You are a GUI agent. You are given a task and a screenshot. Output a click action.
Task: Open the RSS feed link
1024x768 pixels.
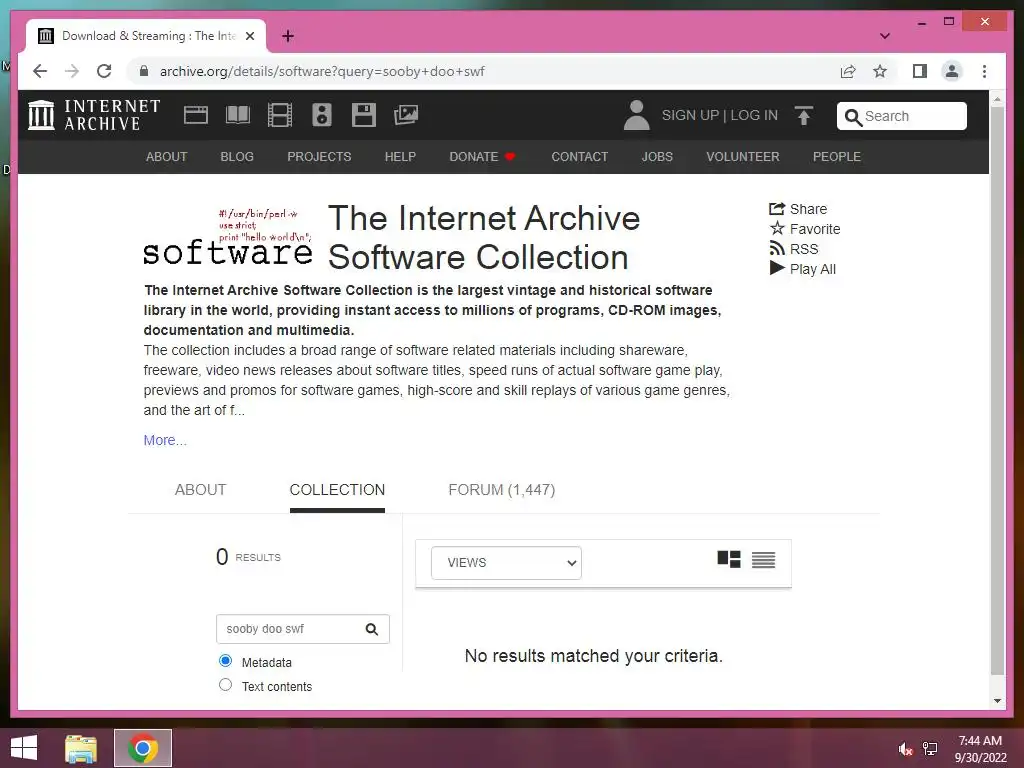(x=793, y=249)
